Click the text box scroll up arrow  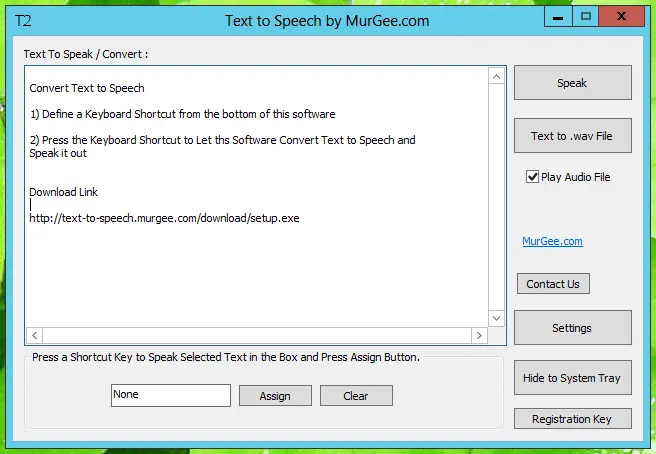pos(496,76)
